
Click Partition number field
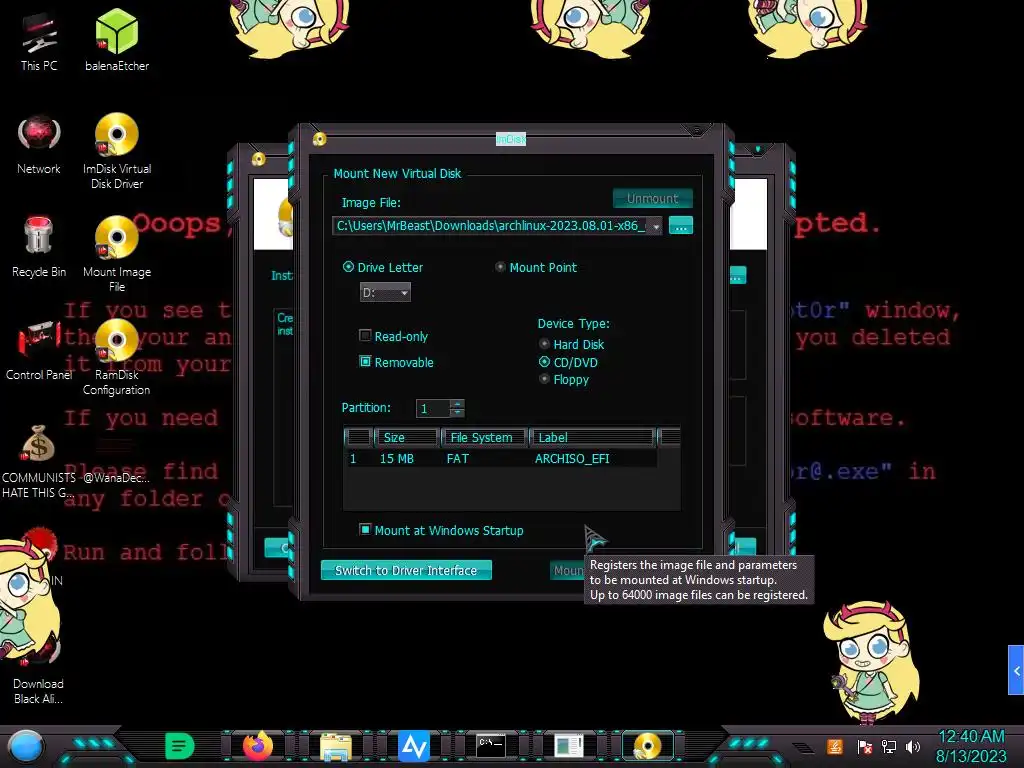click(x=433, y=409)
